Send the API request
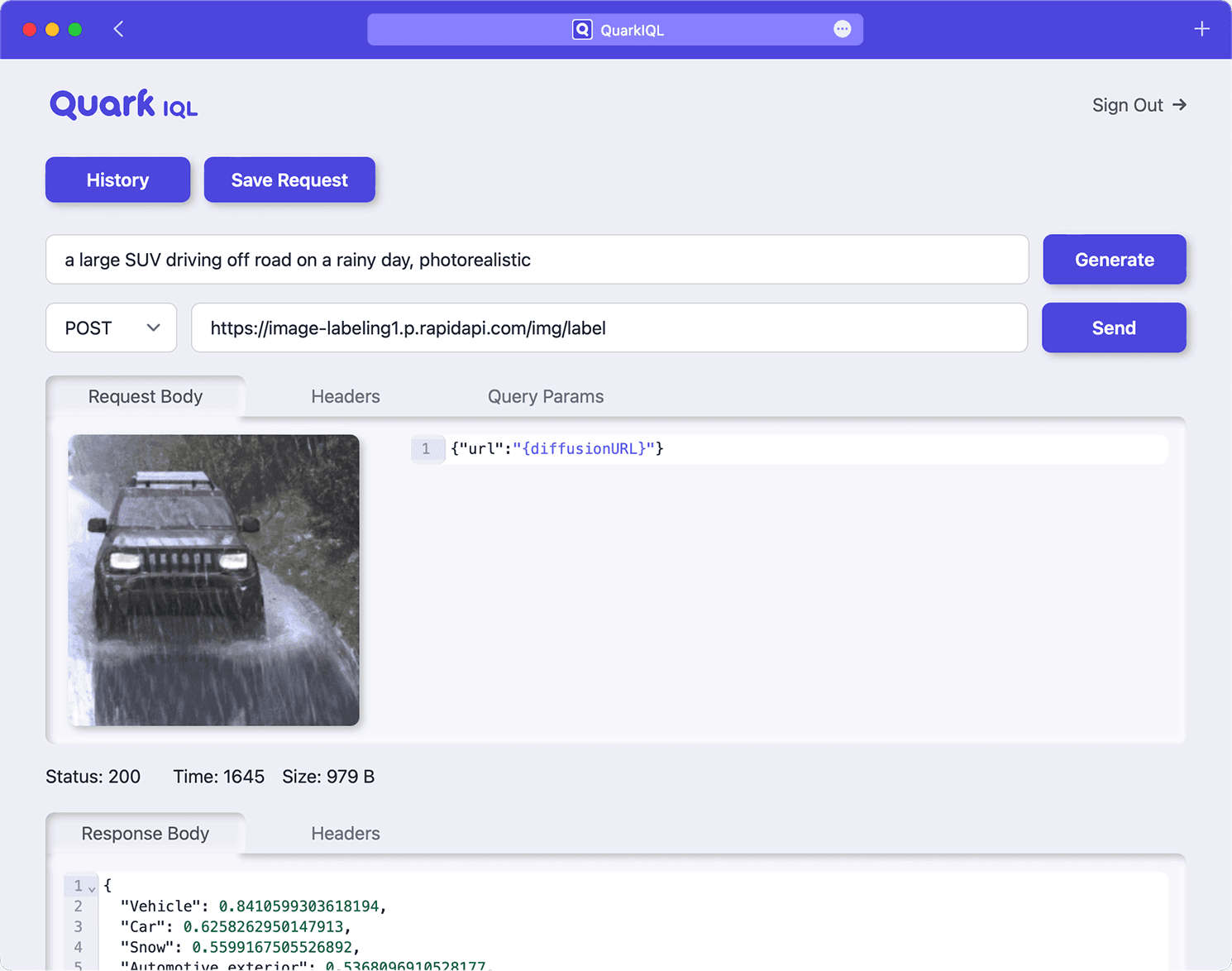 (1113, 328)
